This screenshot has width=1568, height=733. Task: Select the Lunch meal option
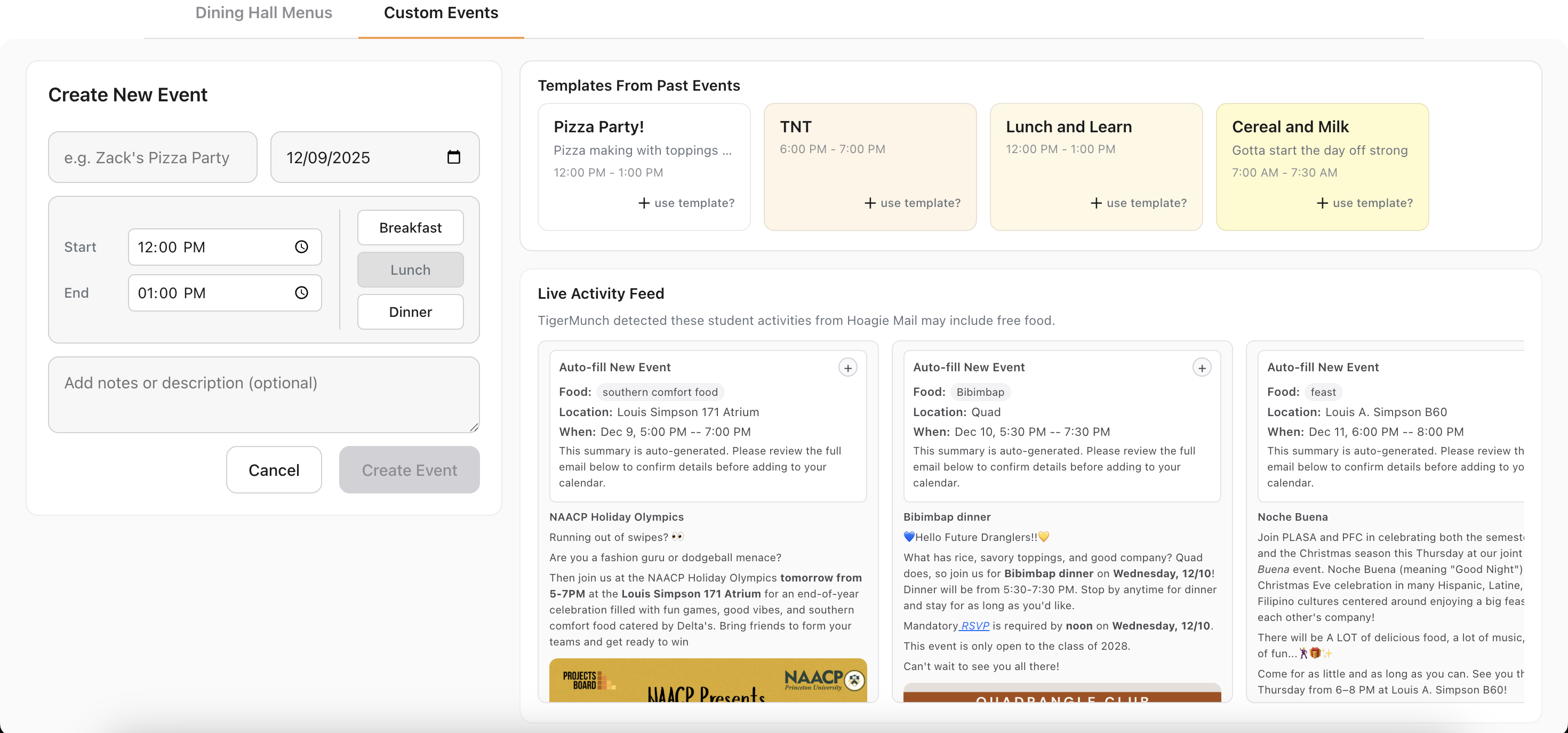pos(410,270)
